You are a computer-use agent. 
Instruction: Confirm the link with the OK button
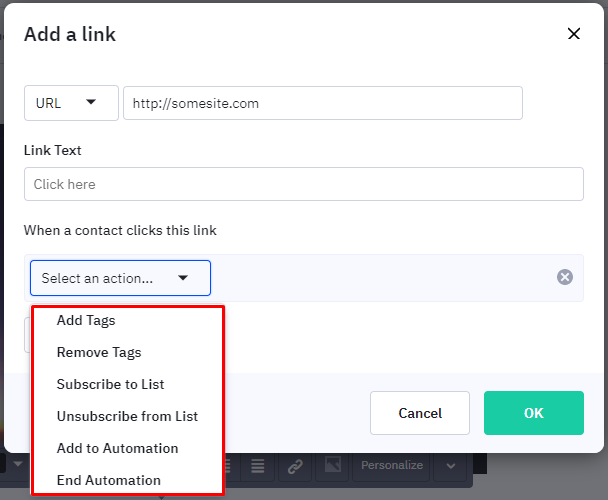[x=534, y=413]
